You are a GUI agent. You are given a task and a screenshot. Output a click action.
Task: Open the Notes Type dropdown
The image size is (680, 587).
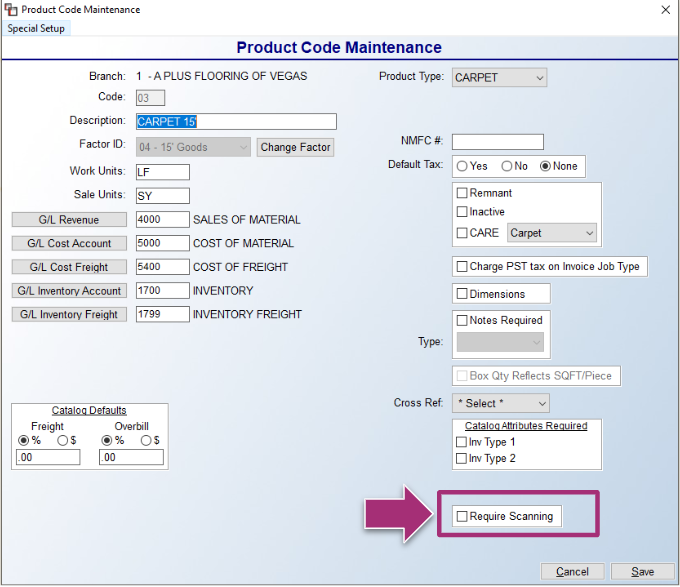500,342
